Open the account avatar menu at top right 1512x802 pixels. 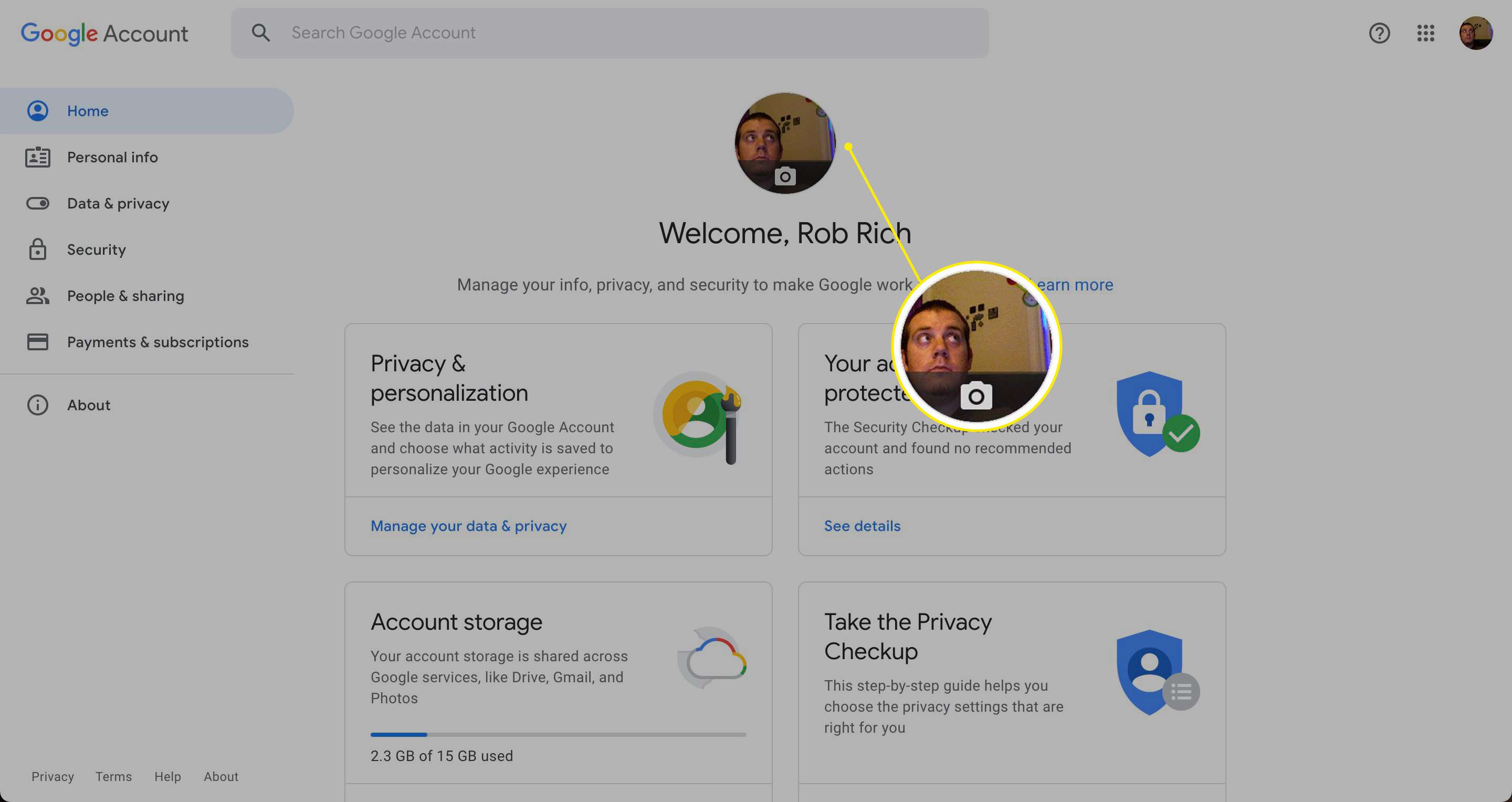click(x=1476, y=33)
